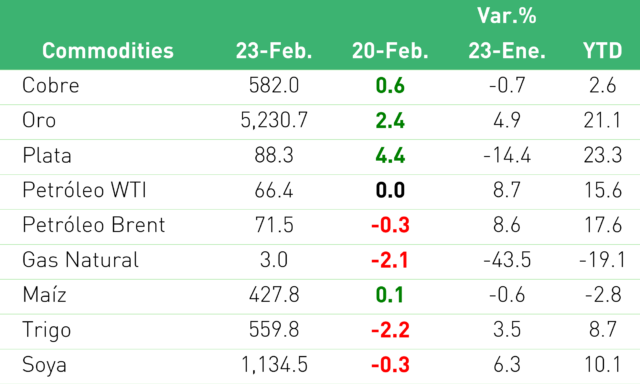Select the Cobre row label
Viewport: 640px width, 384px height.
(x=51, y=85)
